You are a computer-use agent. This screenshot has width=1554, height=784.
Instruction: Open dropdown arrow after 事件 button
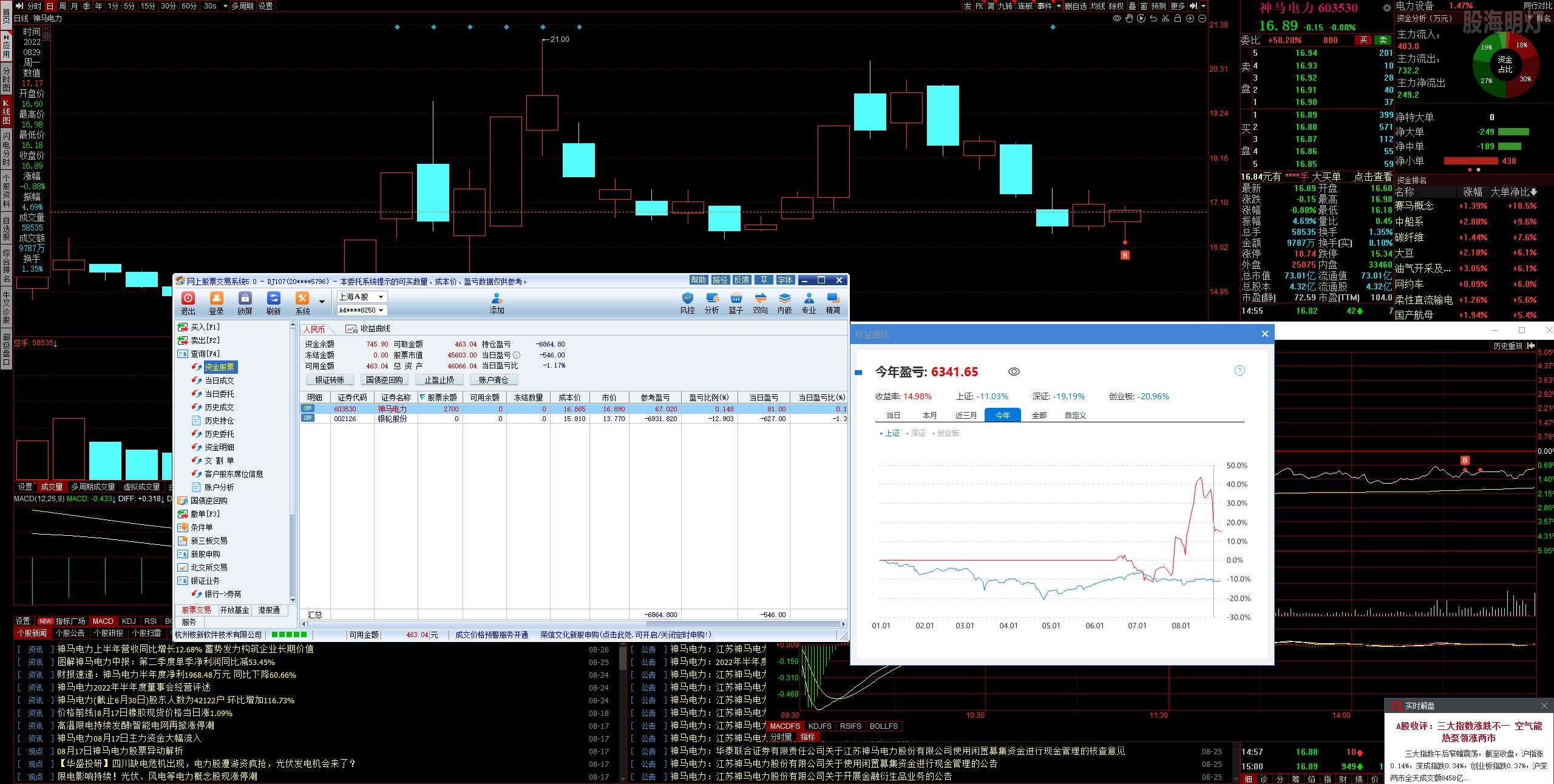point(1059,6)
